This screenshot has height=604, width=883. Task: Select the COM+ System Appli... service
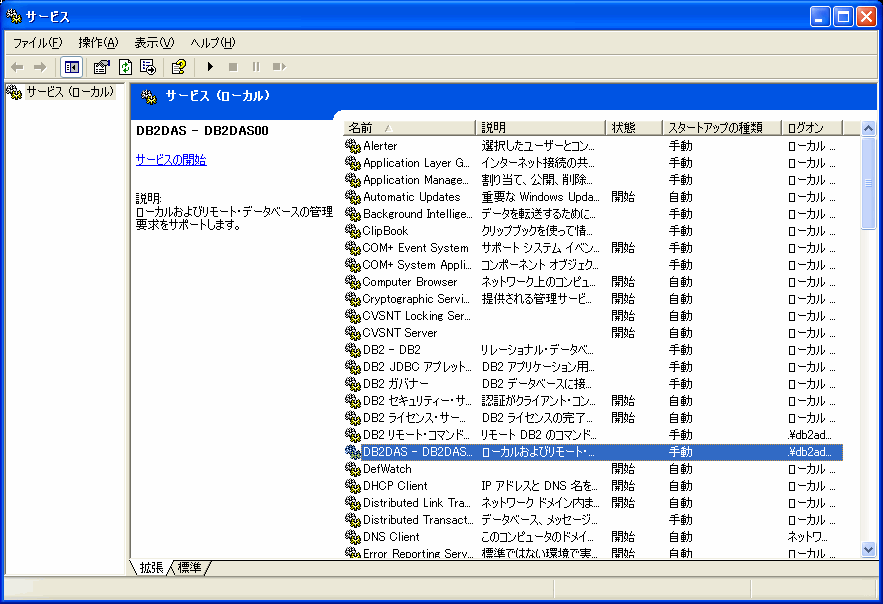coord(593,265)
